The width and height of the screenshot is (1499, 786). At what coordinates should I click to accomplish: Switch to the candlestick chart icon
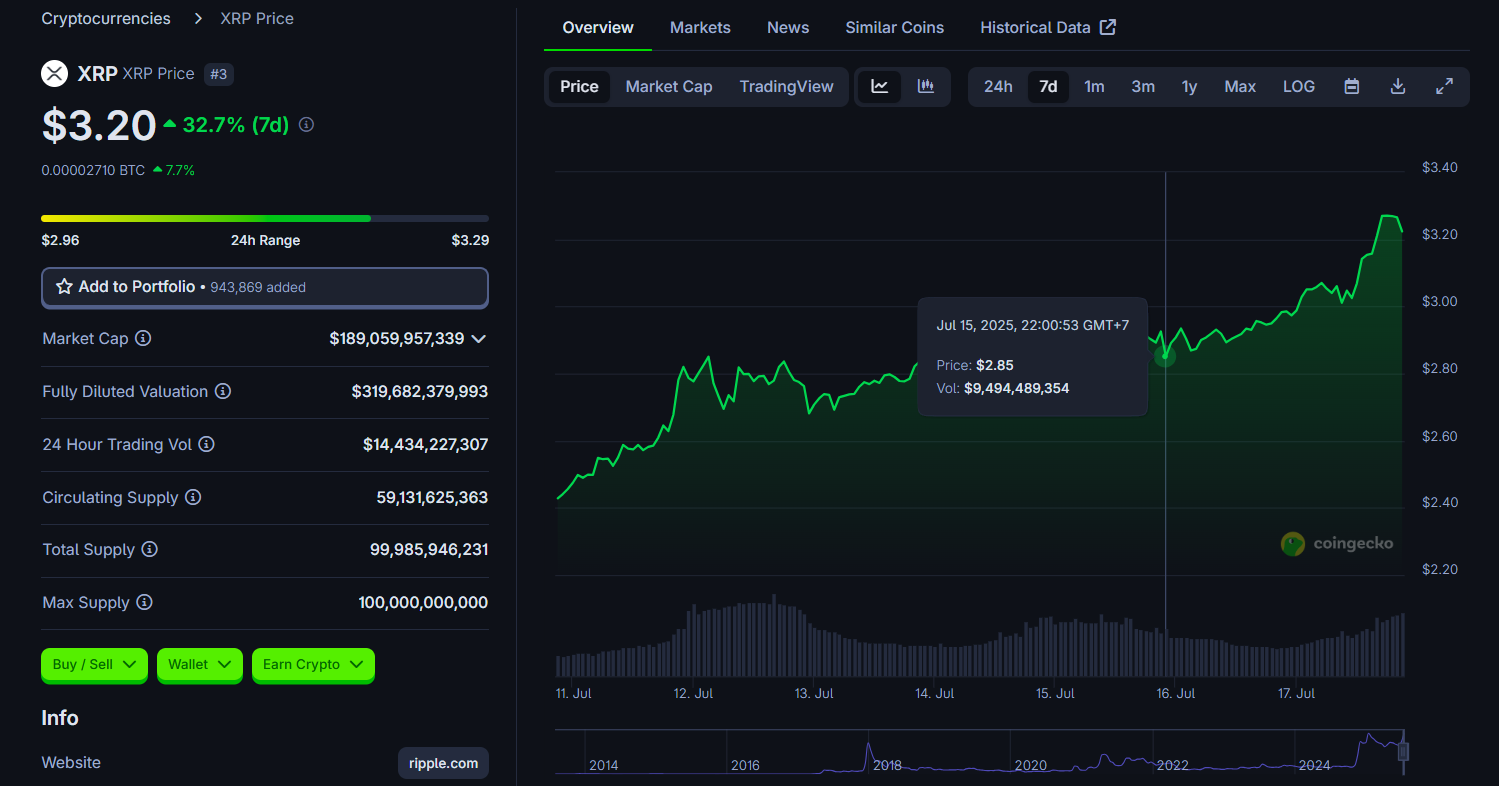coord(926,86)
